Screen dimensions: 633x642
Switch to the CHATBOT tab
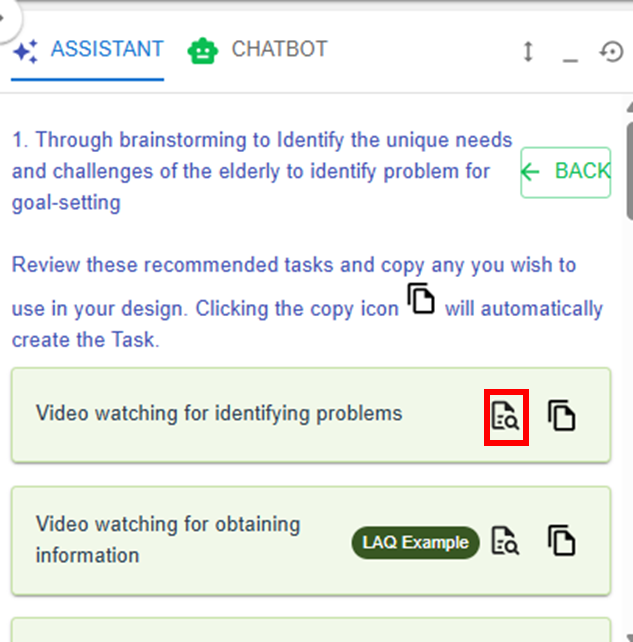click(278, 49)
